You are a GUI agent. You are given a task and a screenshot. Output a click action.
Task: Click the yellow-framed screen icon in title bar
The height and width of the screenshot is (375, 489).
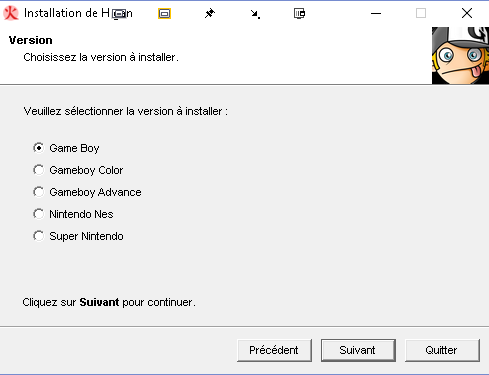click(164, 14)
